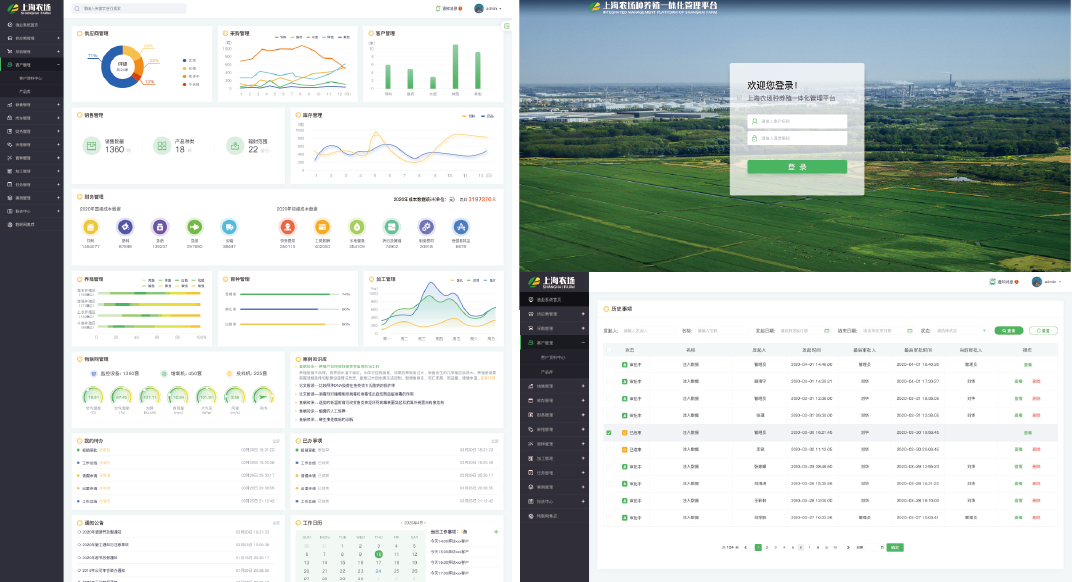This screenshot has width=1072, height=582.
Task: Select 产品库 in the 历史事项 page sidebar
Action: click(x=547, y=370)
